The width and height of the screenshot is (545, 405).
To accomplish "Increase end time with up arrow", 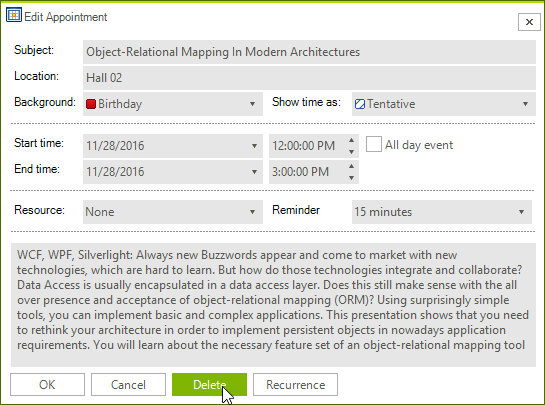I will [351, 166].
